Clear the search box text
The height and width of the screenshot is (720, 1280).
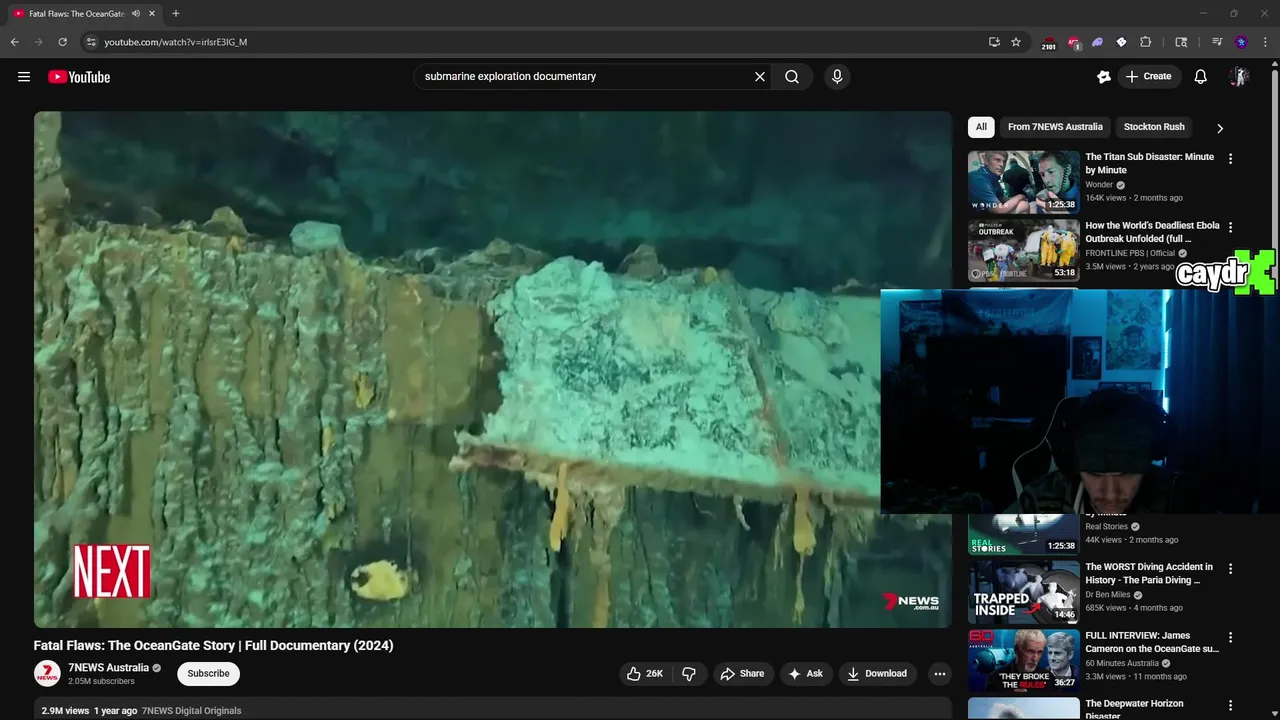[760, 76]
